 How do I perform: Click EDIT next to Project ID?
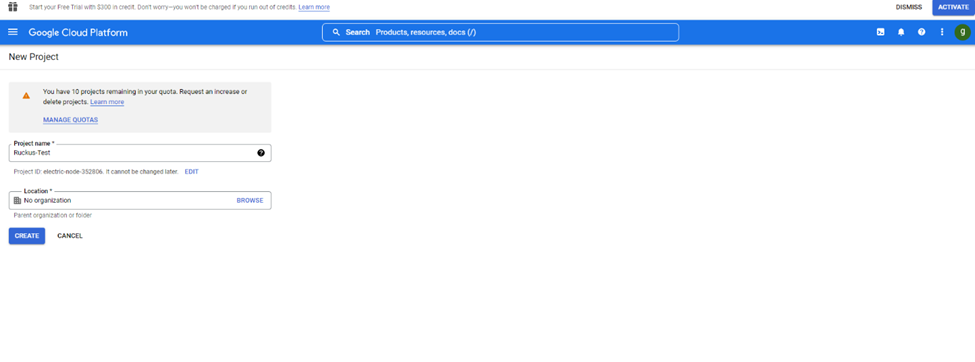tap(192, 172)
